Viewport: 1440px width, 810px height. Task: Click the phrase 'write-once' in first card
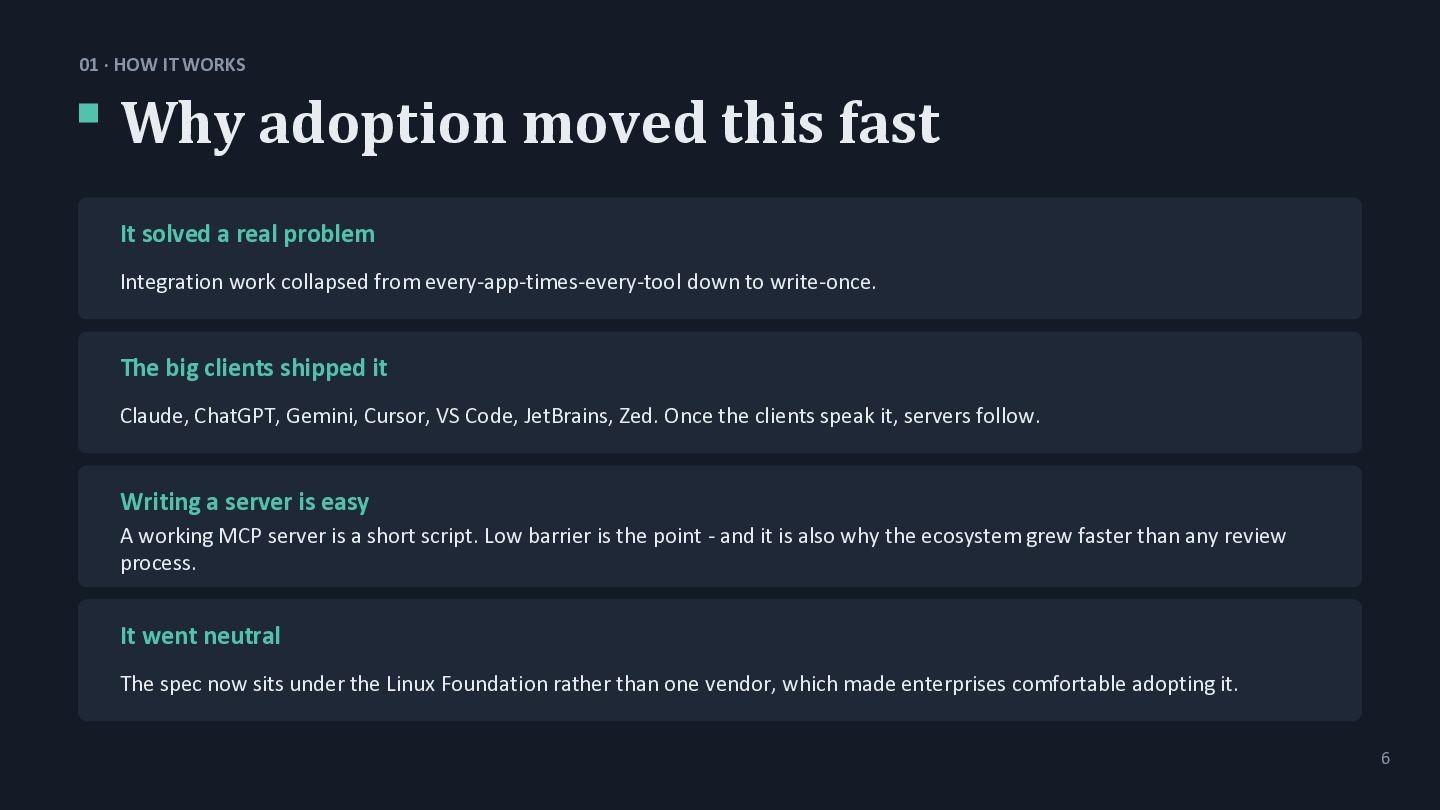[x=820, y=282]
